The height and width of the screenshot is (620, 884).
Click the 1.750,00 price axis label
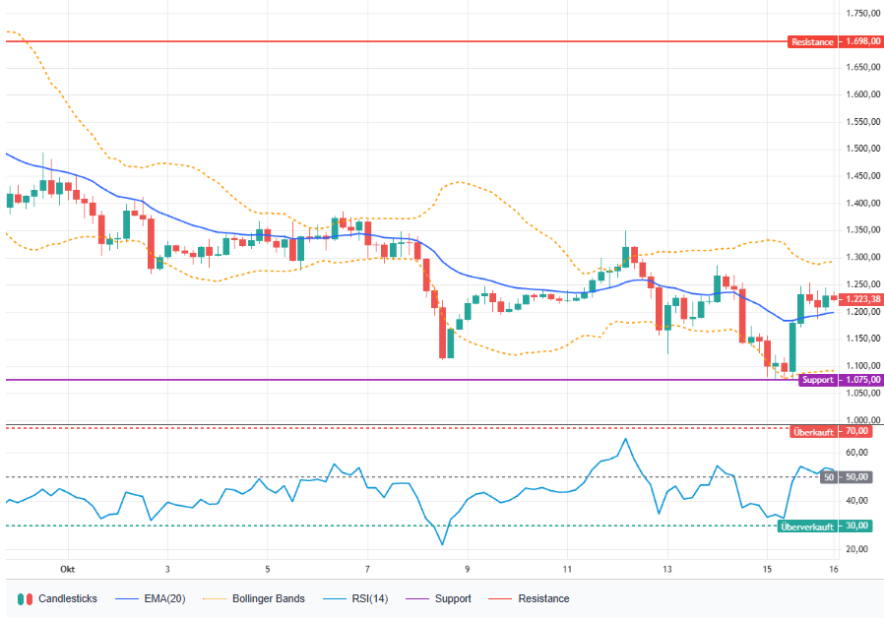tap(863, 14)
